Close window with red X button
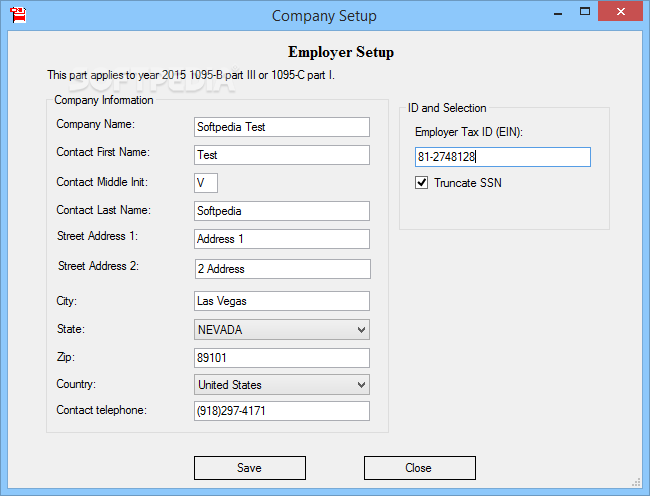Viewport: 650px width, 496px height. (621, 12)
